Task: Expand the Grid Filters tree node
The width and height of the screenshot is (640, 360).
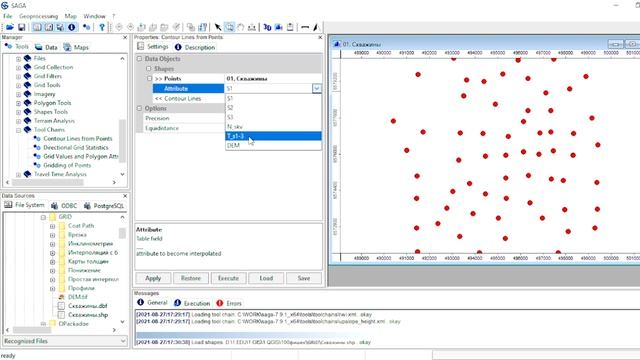Action: coord(18,77)
